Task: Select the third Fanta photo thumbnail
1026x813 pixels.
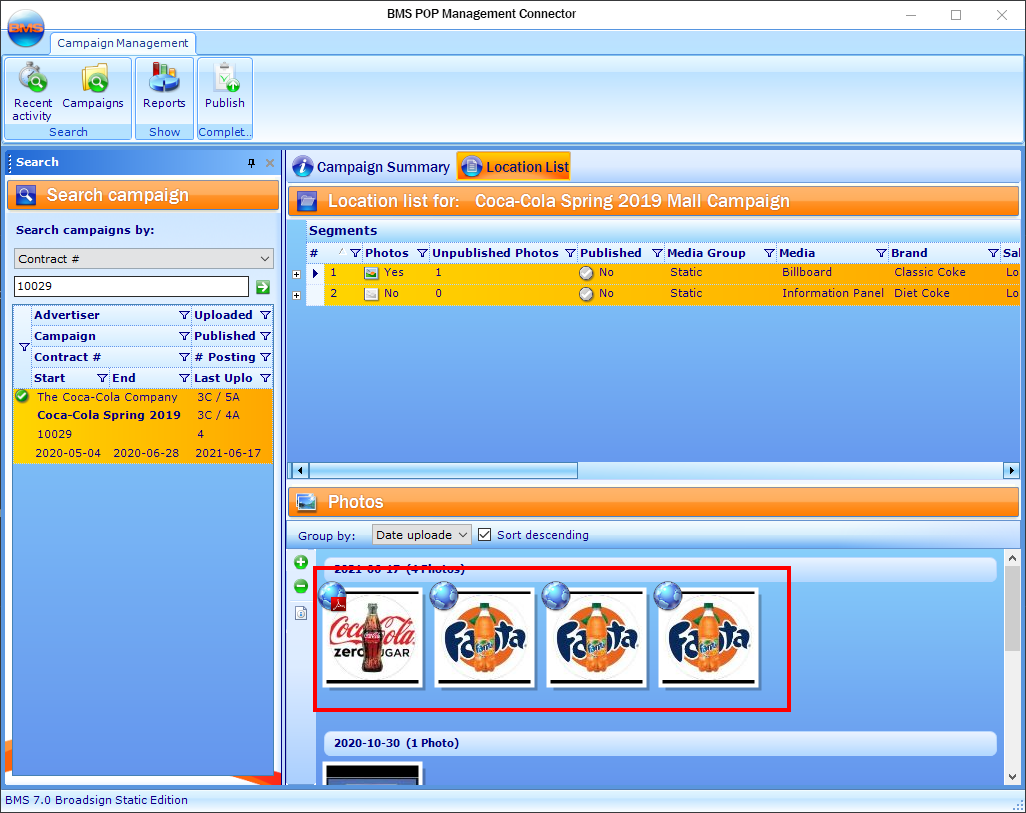Action: point(708,638)
